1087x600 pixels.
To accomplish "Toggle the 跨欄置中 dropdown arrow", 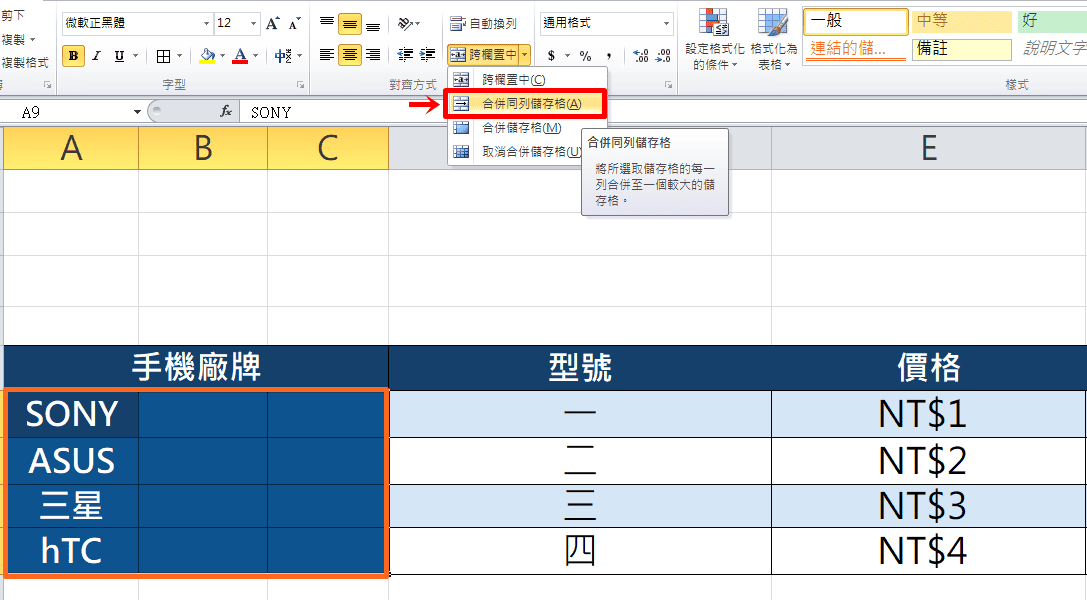I will [525, 54].
